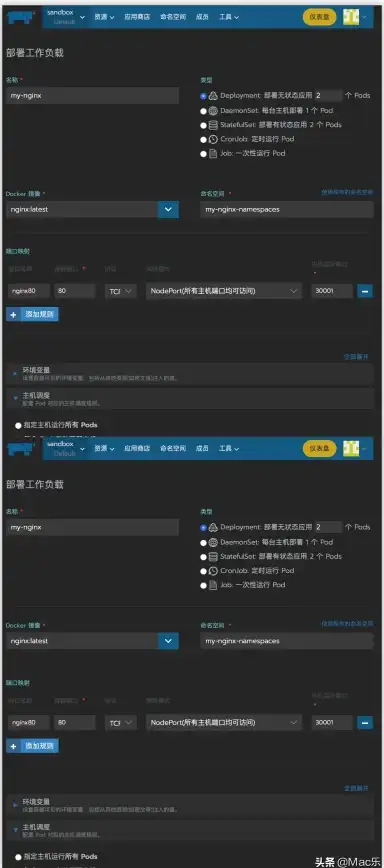Select the StatefulSet radio in the upper form
This screenshot has width=384, height=868.
204,125
